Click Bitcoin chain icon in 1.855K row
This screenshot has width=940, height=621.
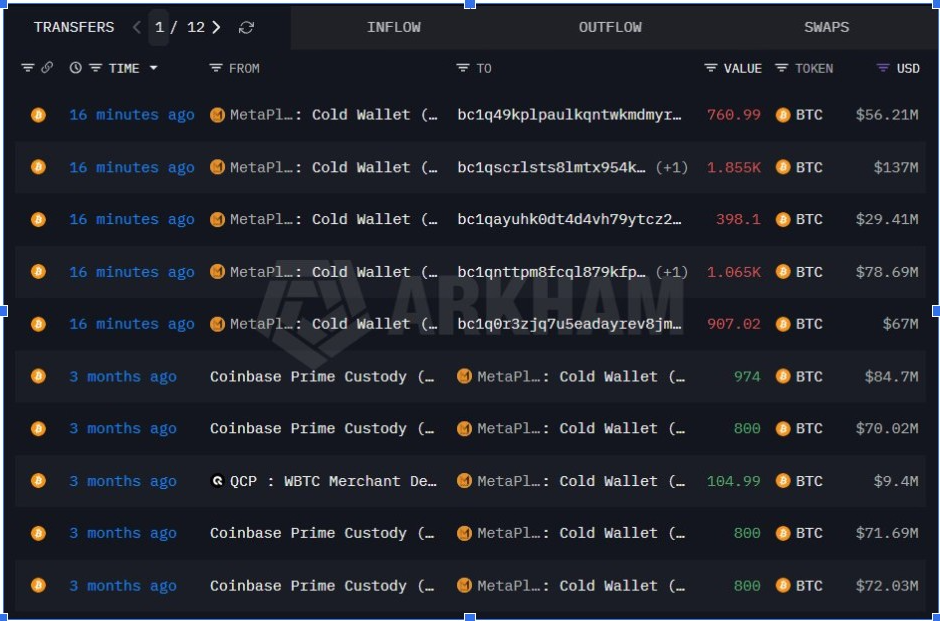pos(38,167)
